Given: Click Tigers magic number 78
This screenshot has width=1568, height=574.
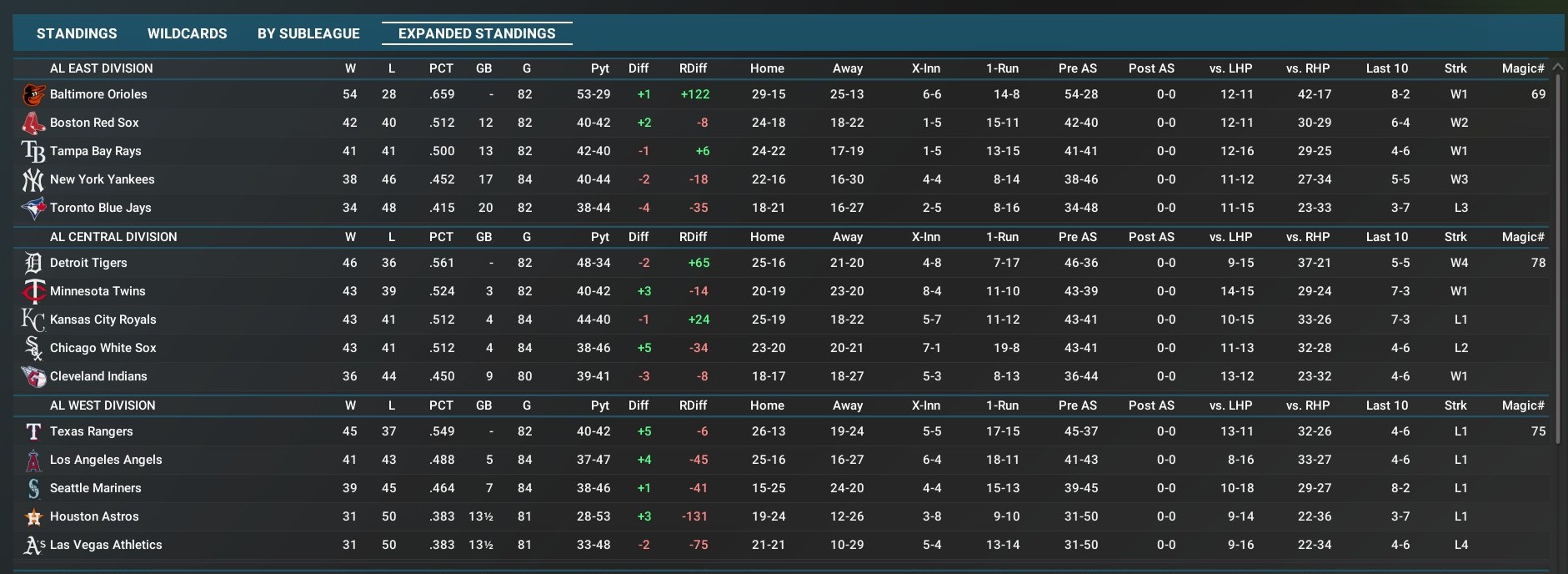Looking at the screenshot, I should coord(1538,263).
